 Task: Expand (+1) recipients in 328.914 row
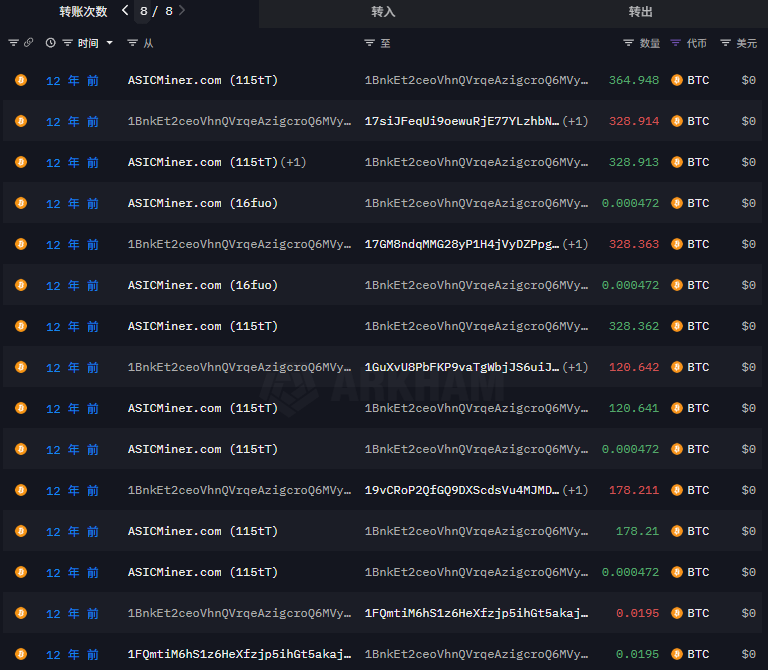[576, 121]
